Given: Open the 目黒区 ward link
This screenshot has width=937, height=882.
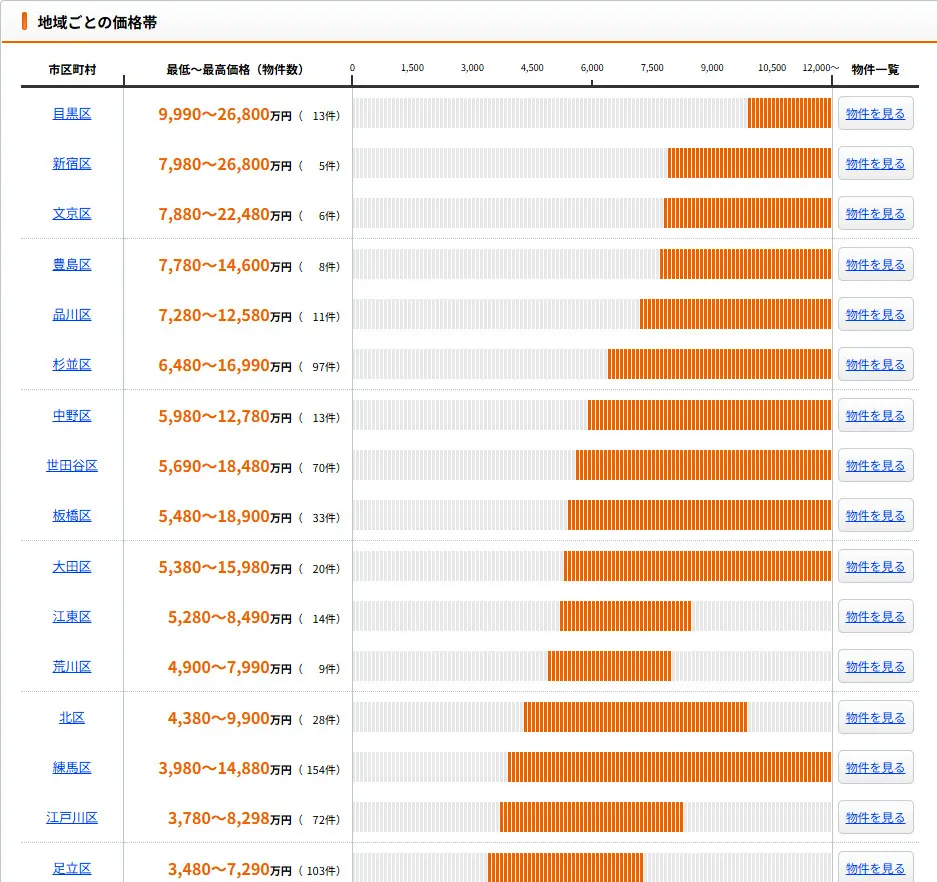Looking at the screenshot, I should [x=71, y=113].
